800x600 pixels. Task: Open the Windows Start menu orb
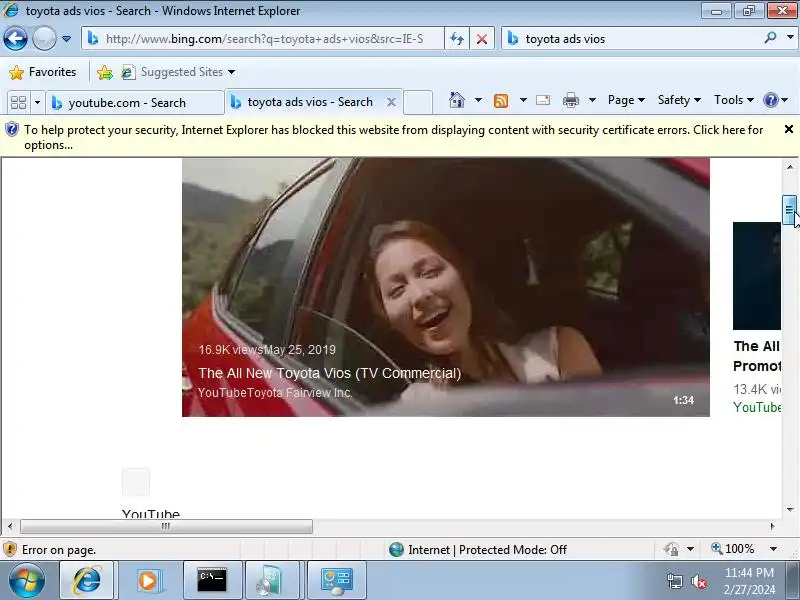pyautogui.click(x=26, y=581)
